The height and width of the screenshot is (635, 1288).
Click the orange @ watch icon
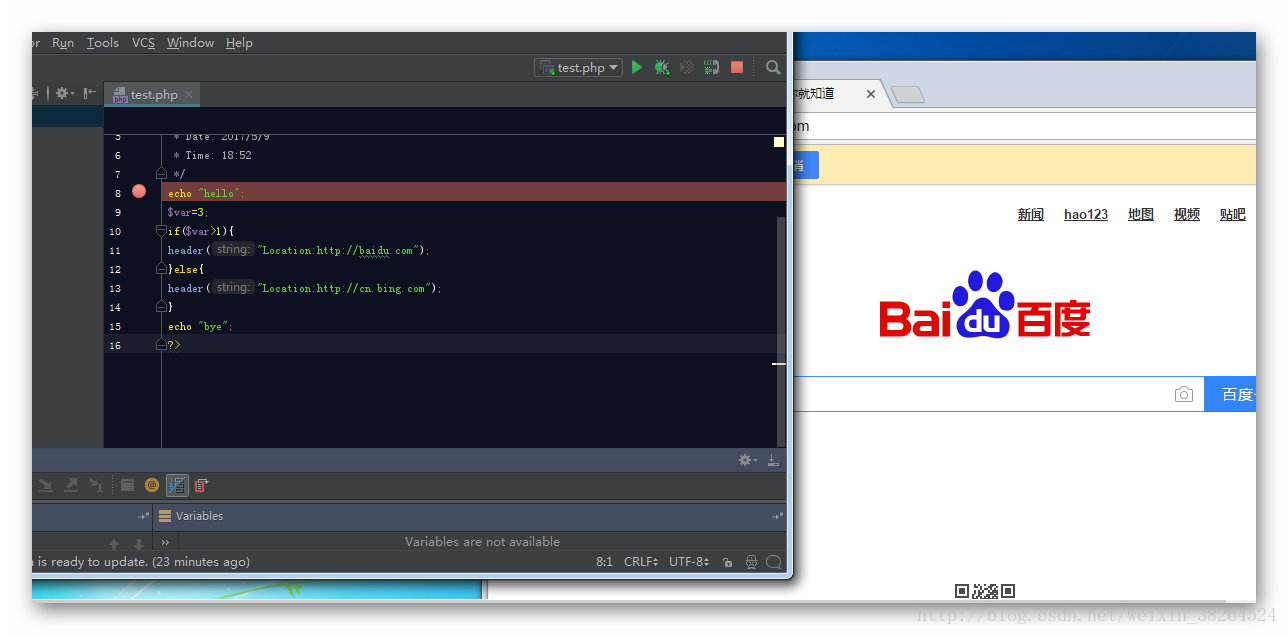(x=152, y=485)
